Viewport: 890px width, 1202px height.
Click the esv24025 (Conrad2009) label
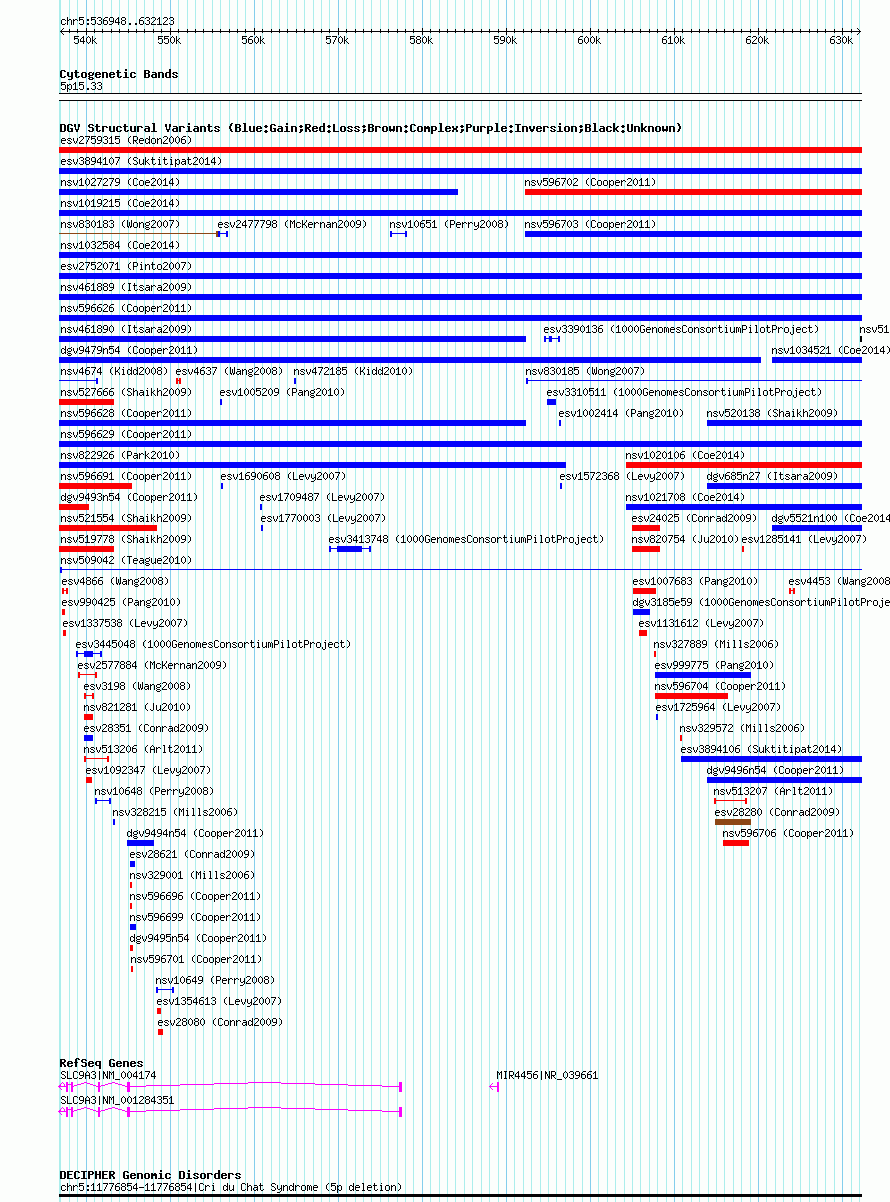(x=694, y=518)
